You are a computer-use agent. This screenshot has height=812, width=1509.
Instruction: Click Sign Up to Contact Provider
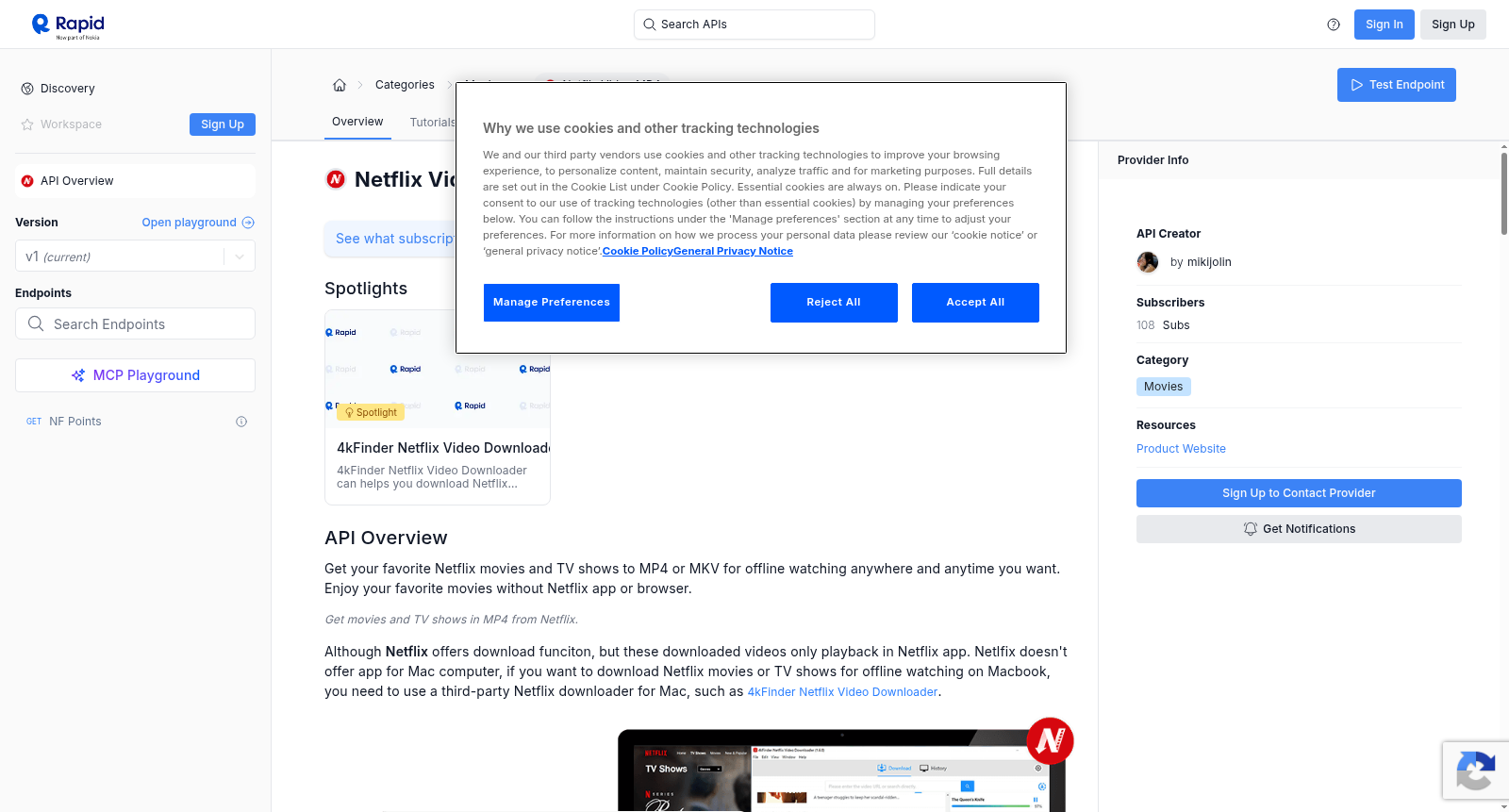pos(1299,493)
